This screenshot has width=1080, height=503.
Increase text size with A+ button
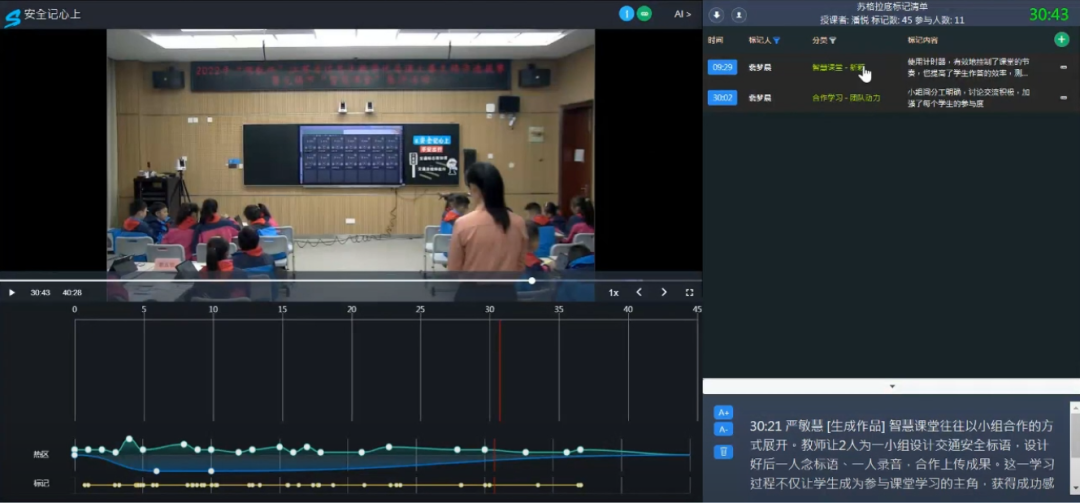tap(723, 412)
